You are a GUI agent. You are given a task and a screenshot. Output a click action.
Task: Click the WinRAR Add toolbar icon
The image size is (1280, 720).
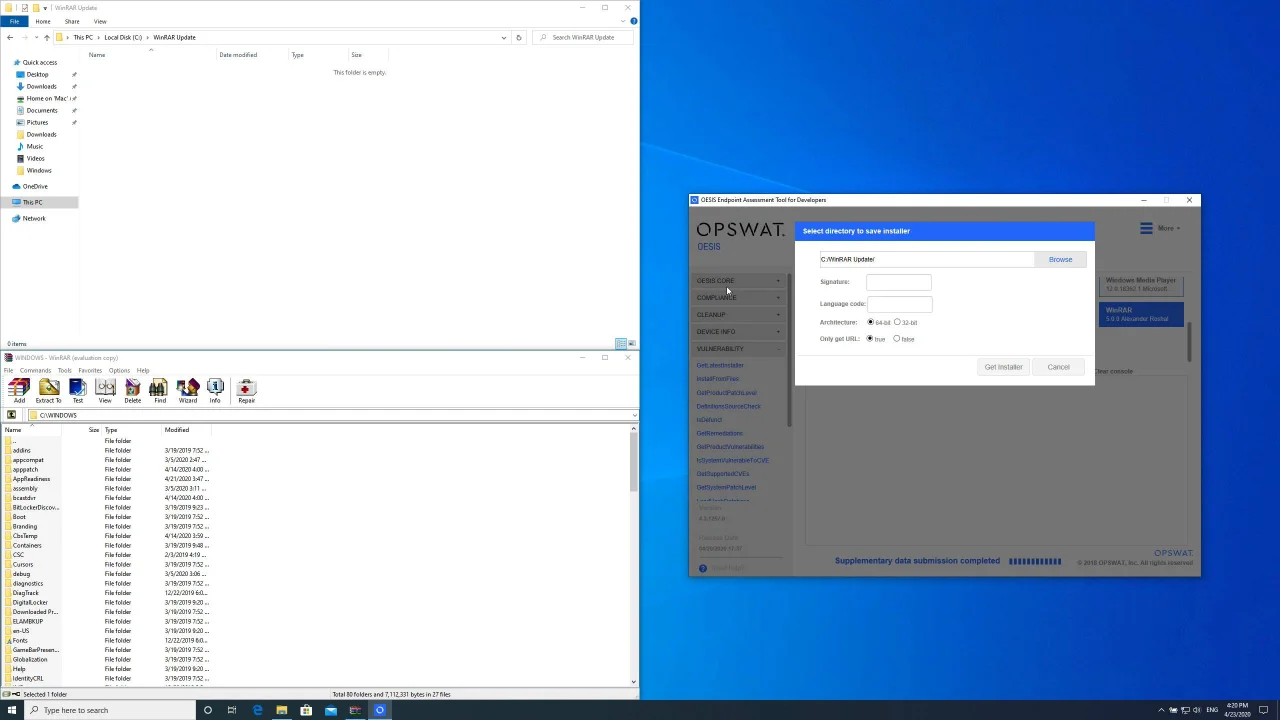(x=19, y=391)
